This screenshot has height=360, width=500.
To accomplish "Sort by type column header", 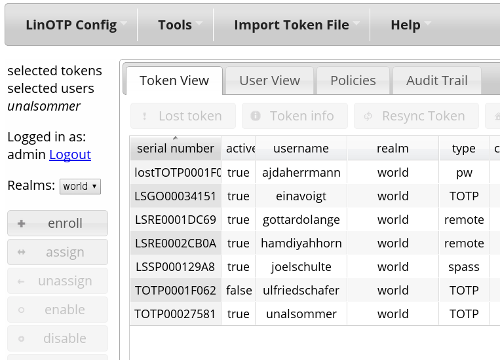I will coord(464,149).
